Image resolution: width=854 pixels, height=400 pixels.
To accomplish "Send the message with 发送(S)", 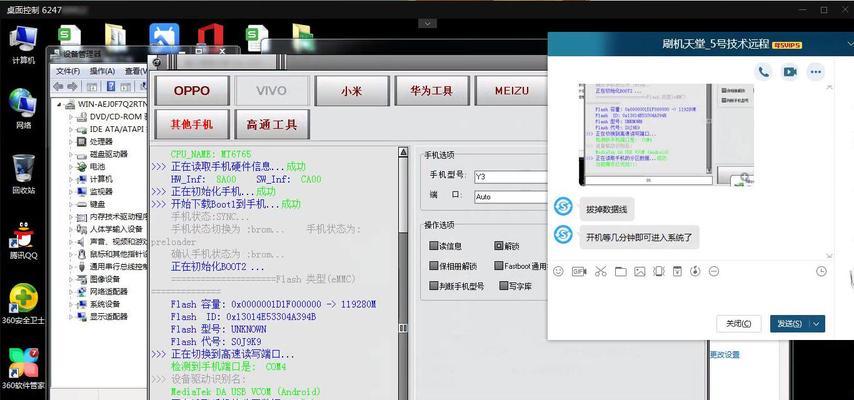I will (x=790, y=324).
